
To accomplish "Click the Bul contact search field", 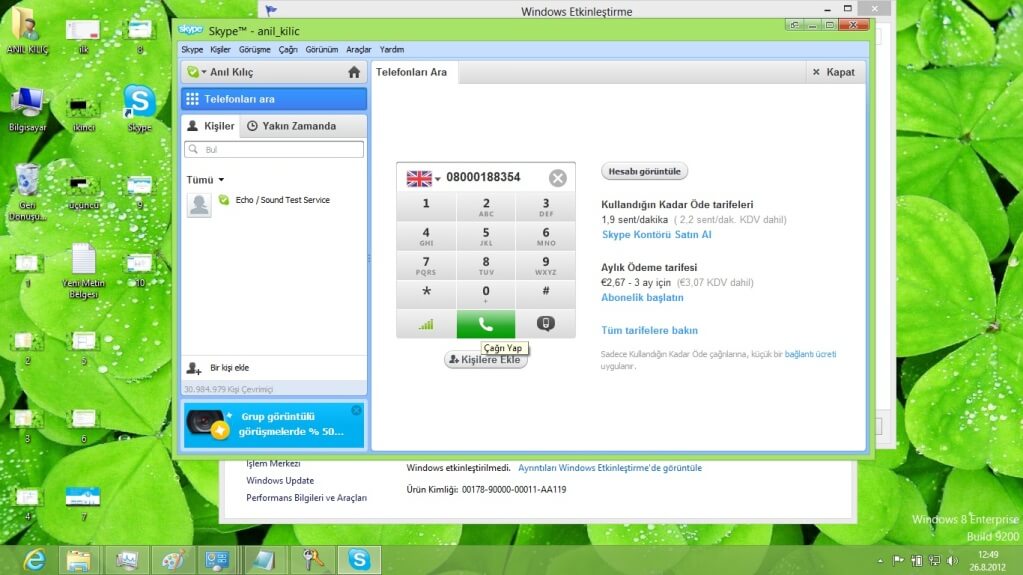I will pos(274,149).
